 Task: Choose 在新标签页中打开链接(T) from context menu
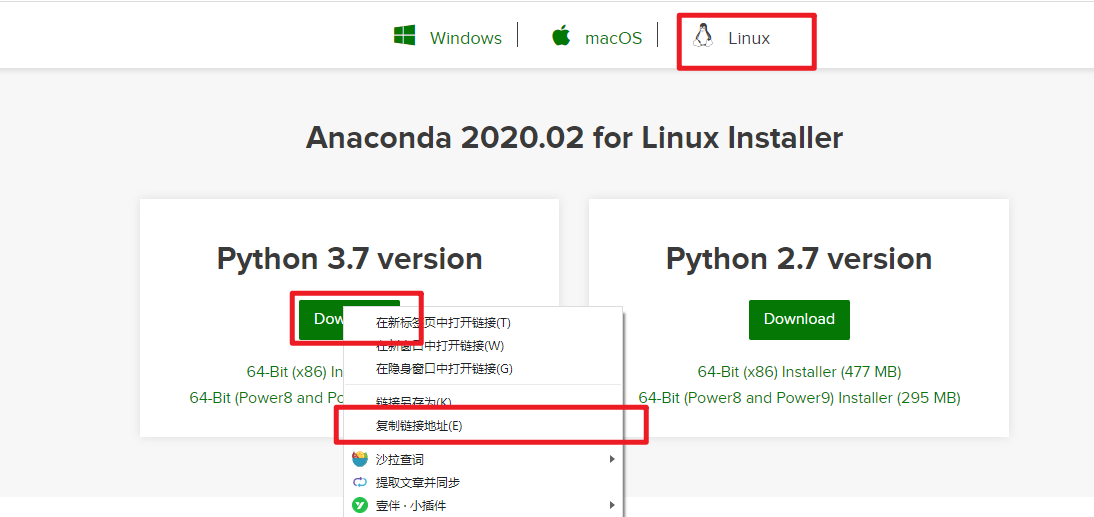pos(482,323)
